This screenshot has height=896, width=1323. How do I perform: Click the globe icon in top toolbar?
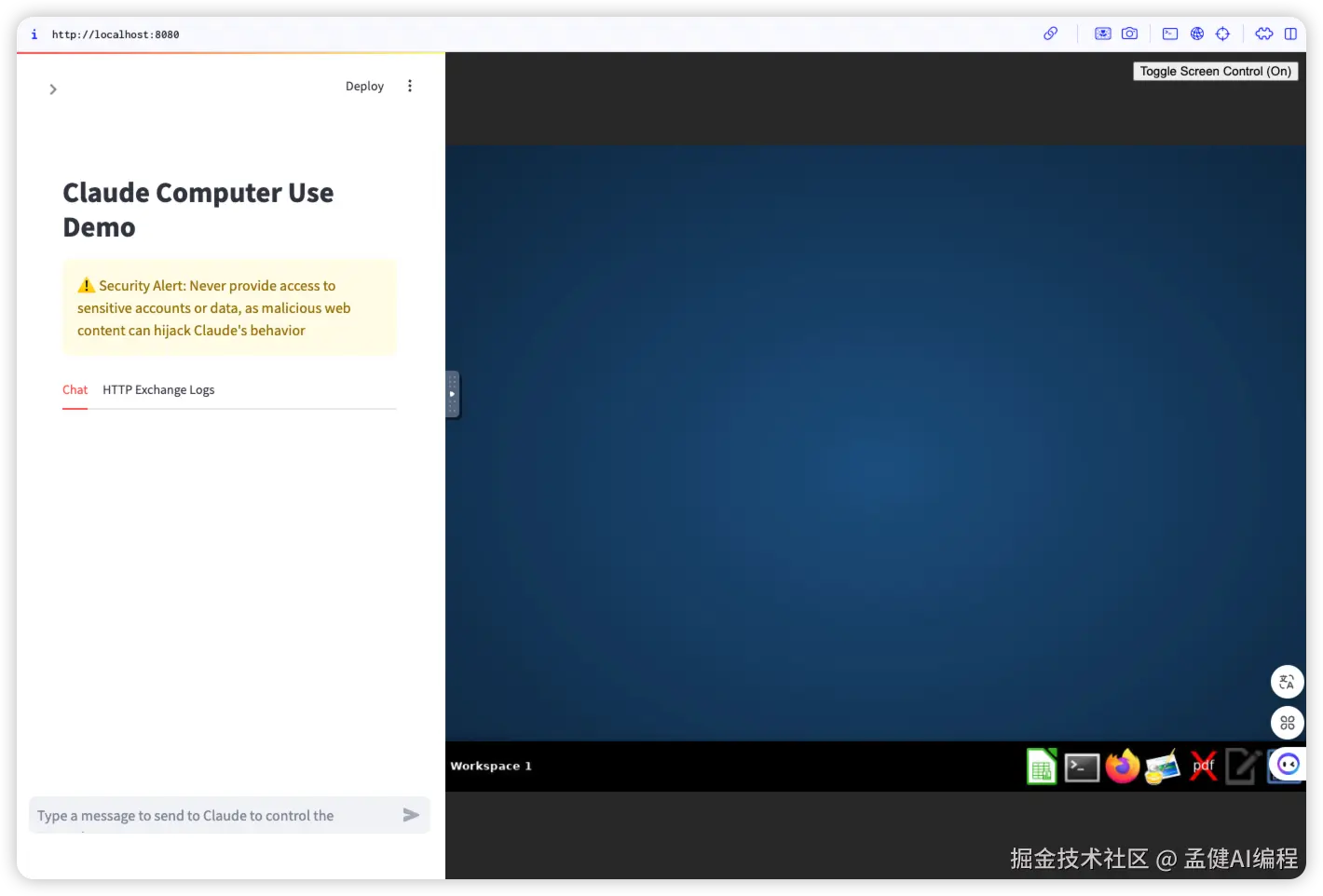pyautogui.click(x=1197, y=34)
